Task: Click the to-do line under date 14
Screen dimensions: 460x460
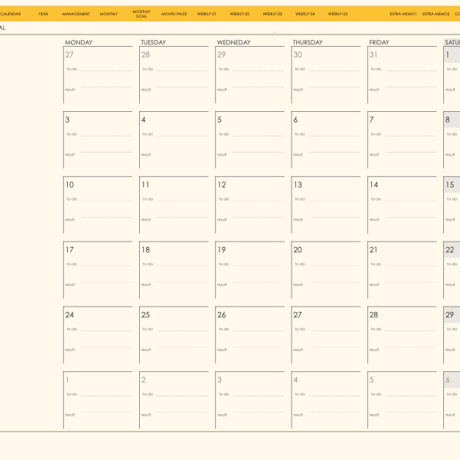Action: (x=410, y=201)
